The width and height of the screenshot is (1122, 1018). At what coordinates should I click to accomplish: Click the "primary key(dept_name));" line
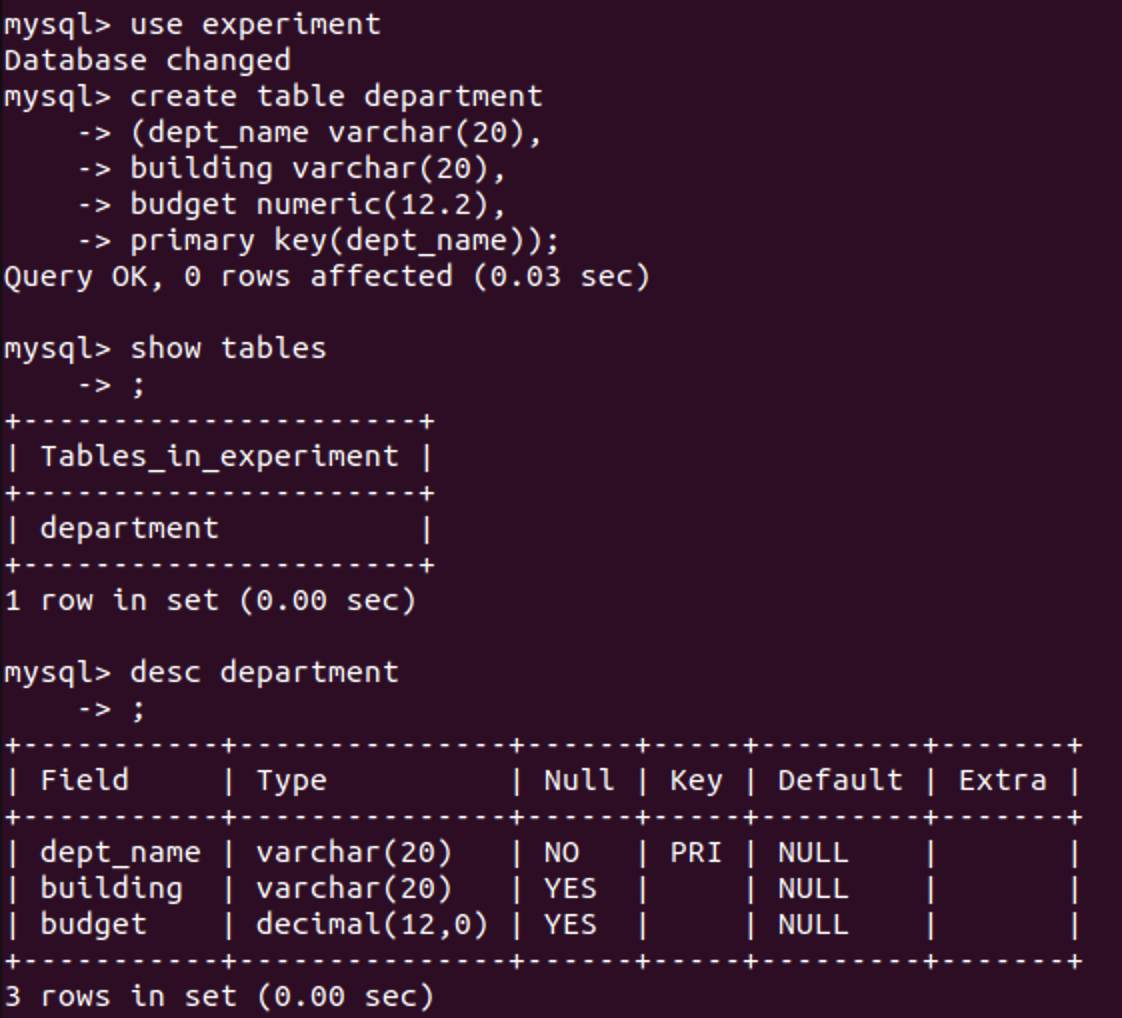(x=344, y=240)
